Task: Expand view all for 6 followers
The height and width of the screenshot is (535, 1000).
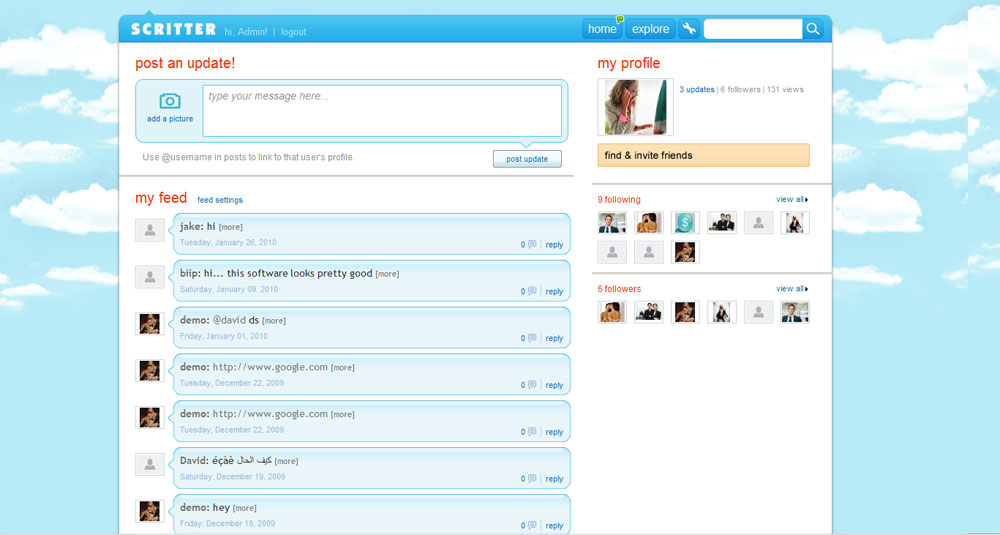Action: [x=791, y=289]
